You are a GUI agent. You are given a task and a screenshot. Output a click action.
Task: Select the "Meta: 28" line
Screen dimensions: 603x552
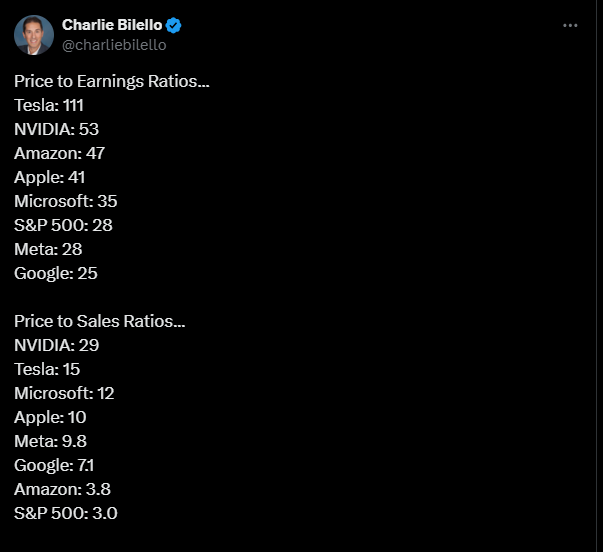coord(48,249)
